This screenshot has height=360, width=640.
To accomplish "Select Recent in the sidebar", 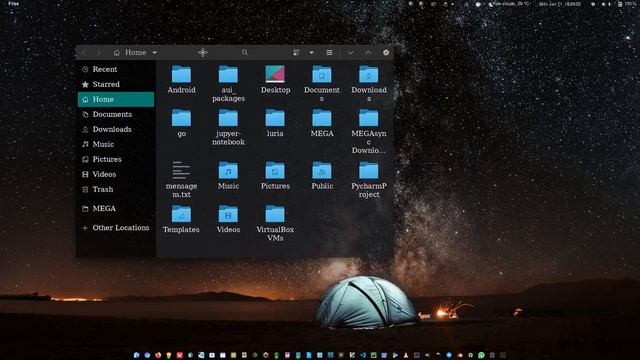I will click(116, 69).
